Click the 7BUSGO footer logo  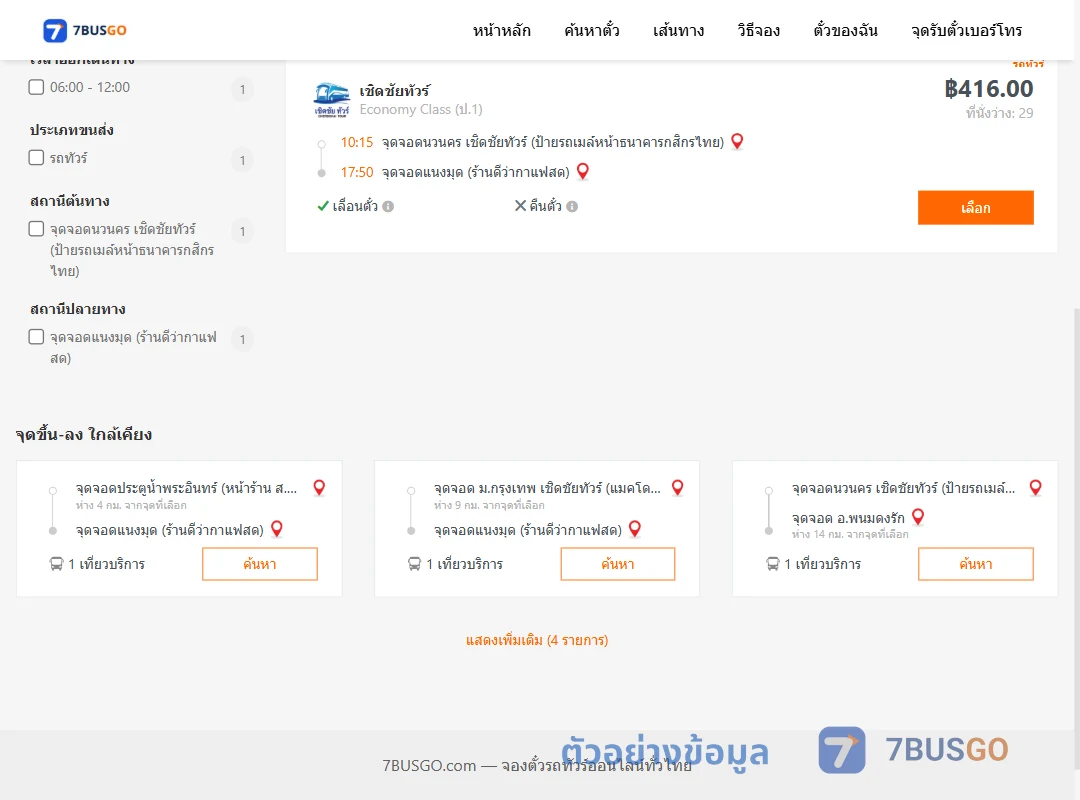coord(913,750)
